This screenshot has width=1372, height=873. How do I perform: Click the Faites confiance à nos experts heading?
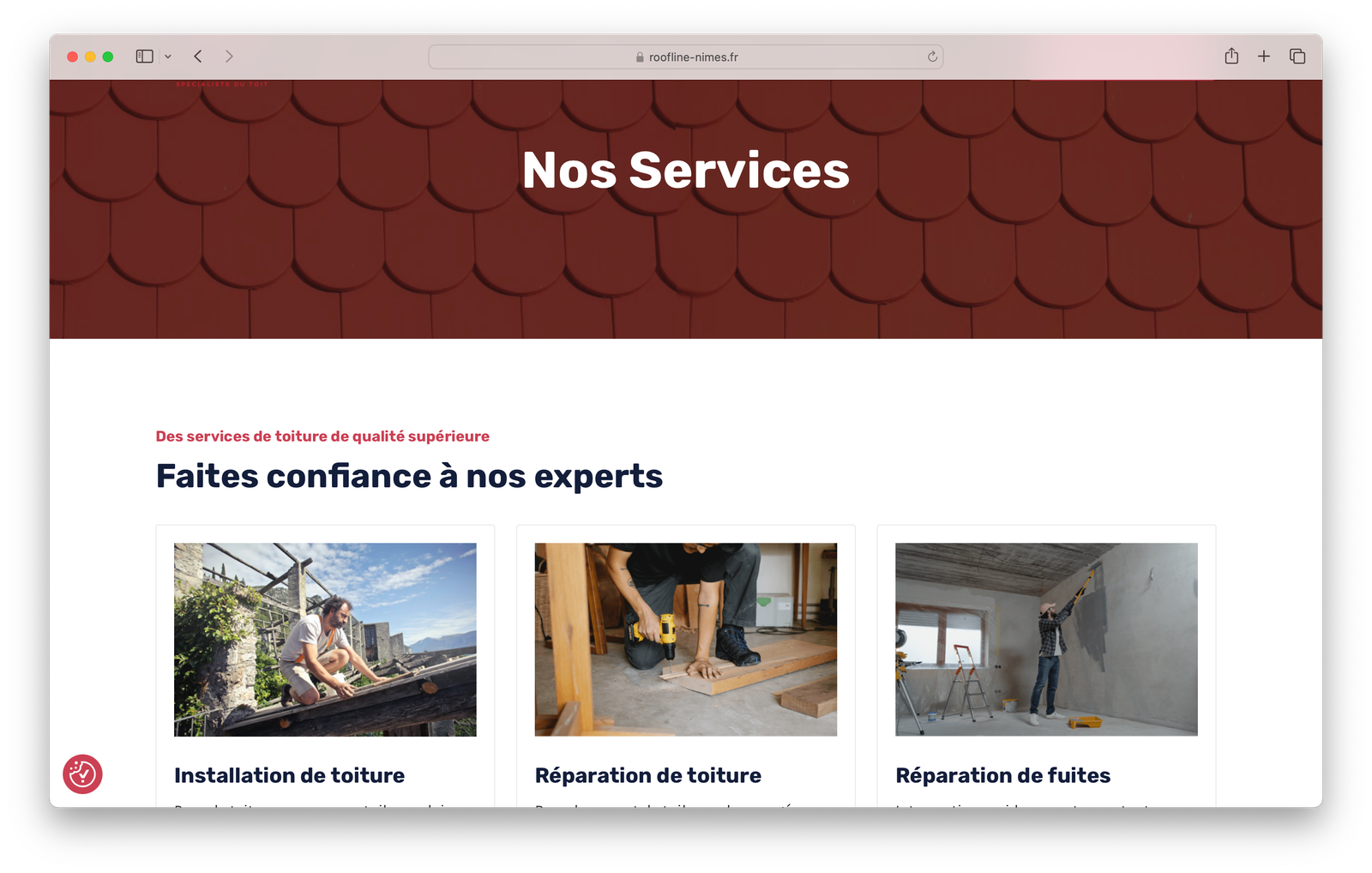point(409,476)
